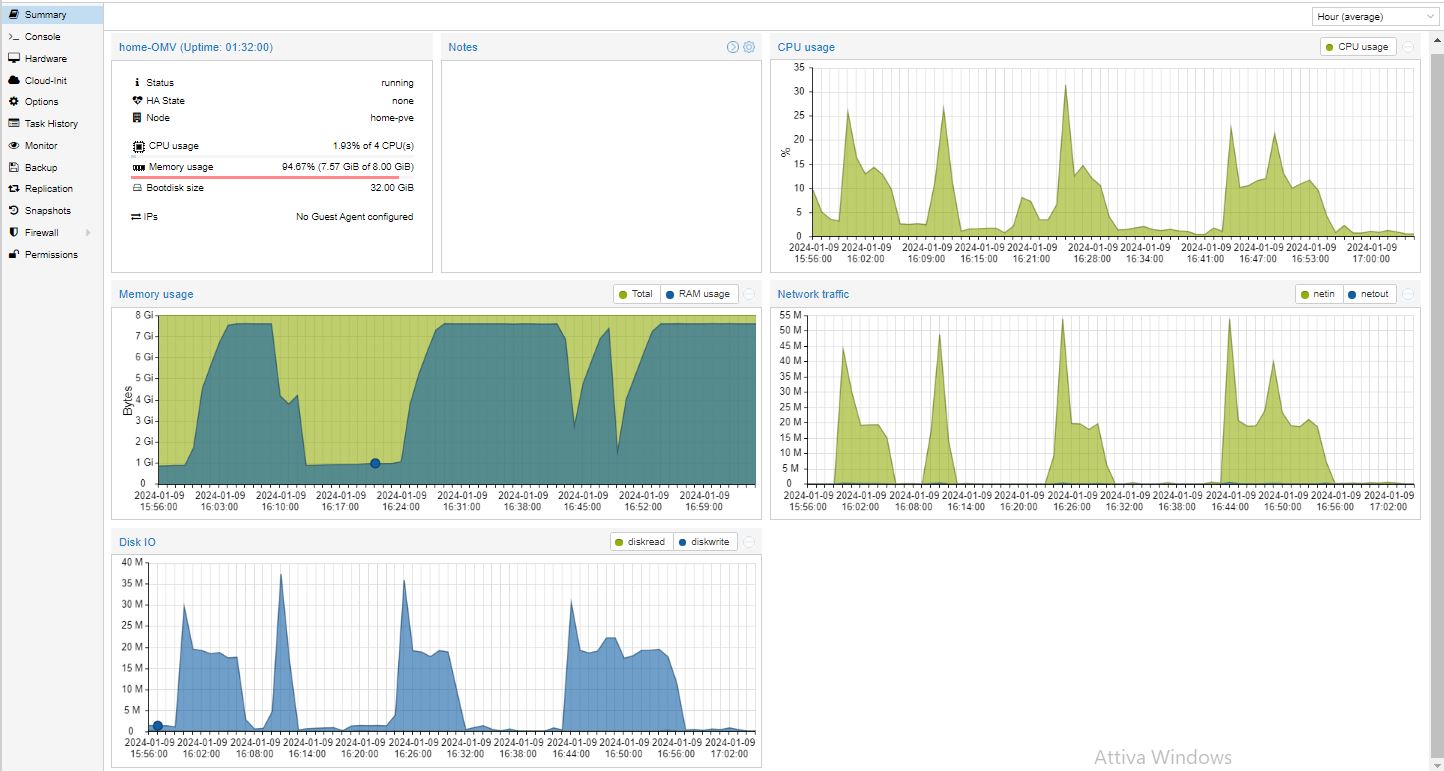The width and height of the screenshot is (1444, 771).
Task: Click the Backup floppy disk icon
Action: point(14,168)
